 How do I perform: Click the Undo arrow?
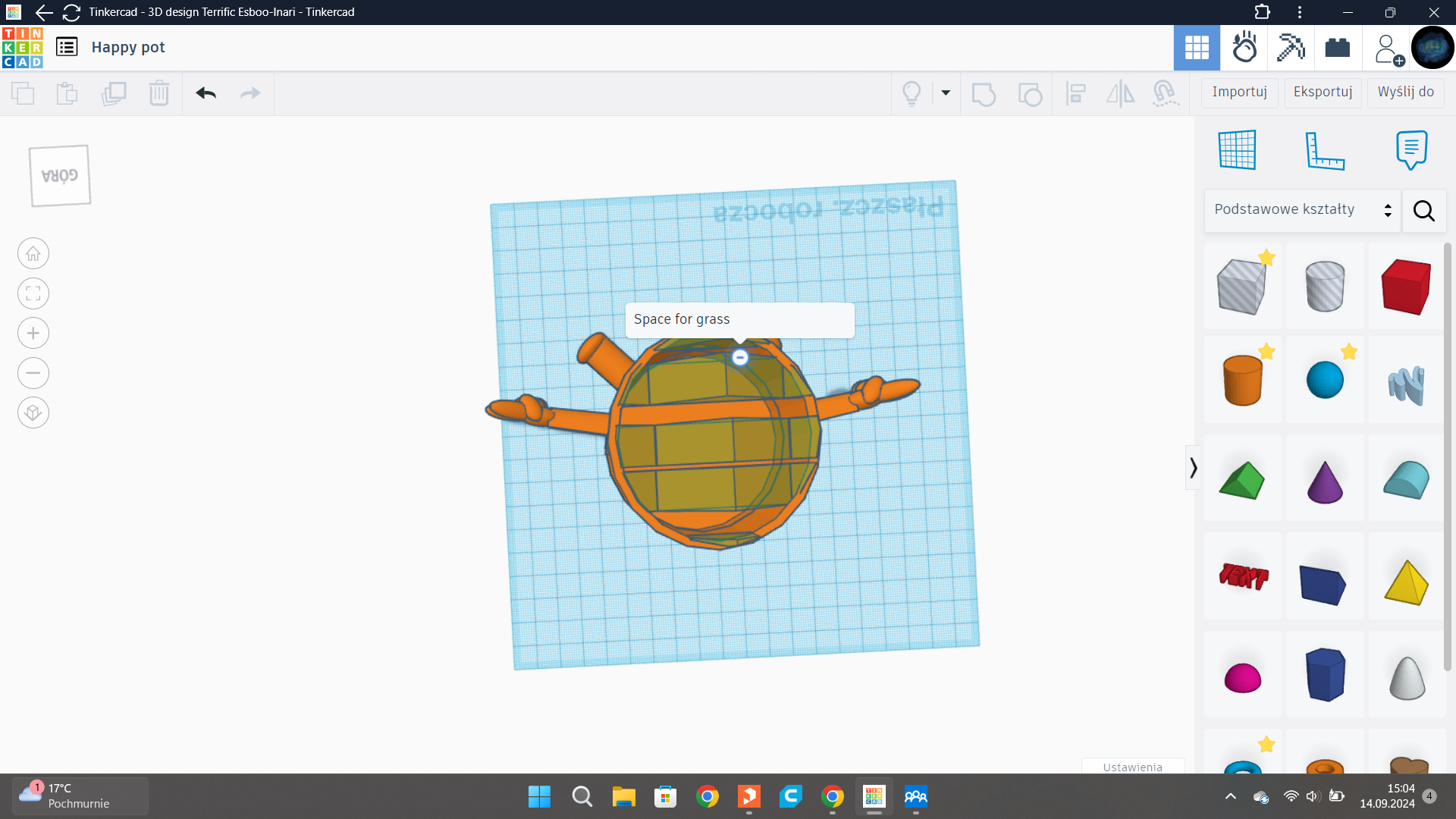[206, 93]
